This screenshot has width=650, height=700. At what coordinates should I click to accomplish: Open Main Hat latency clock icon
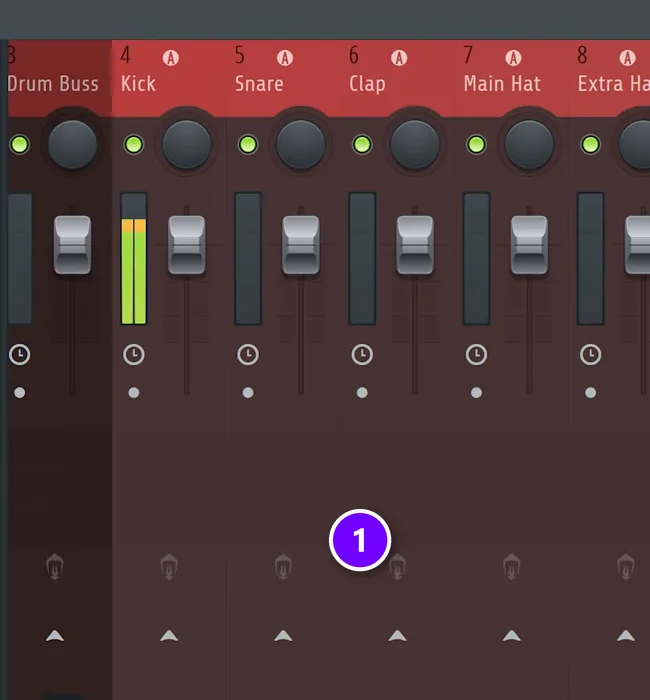[x=476, y=354]
